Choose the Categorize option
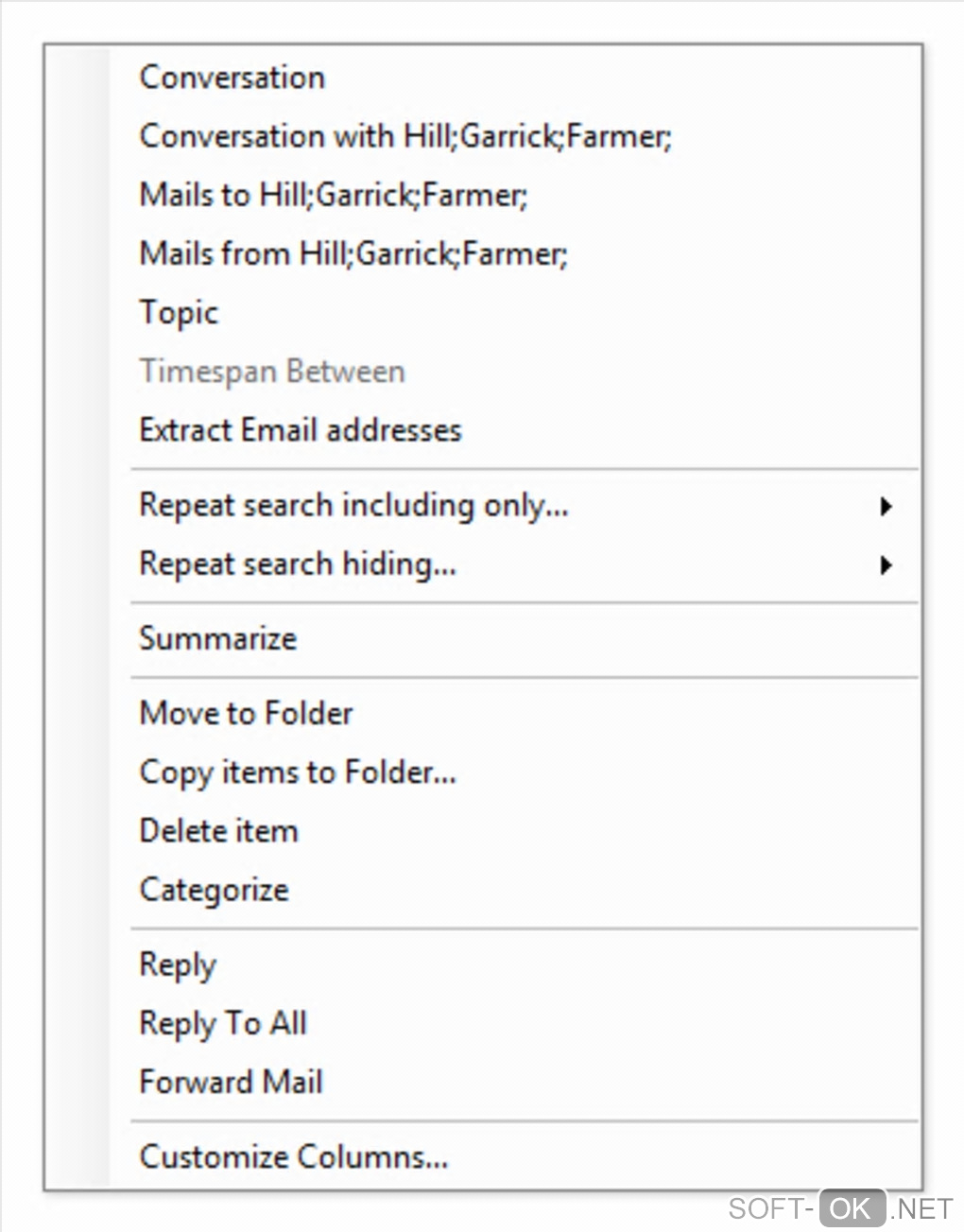The width and height of the screenshot is (964, 1232). click(x=215, y=890)
